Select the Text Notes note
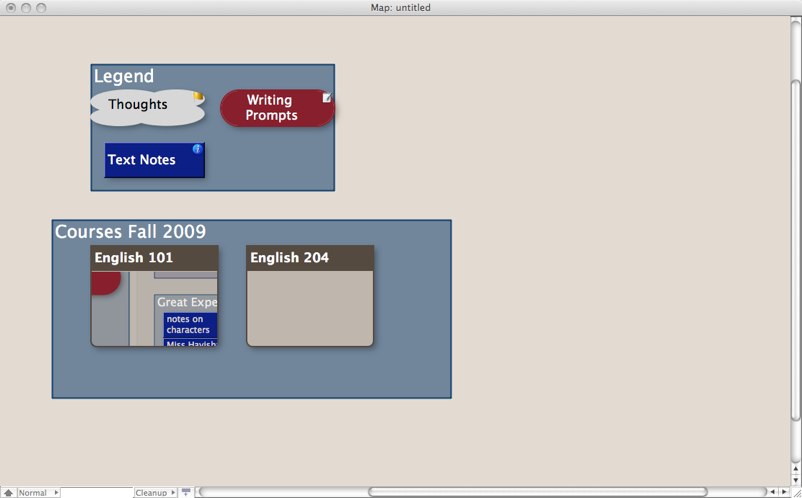Image resolution: width=802 pixels, height=498 pixels. coord(154,161)
